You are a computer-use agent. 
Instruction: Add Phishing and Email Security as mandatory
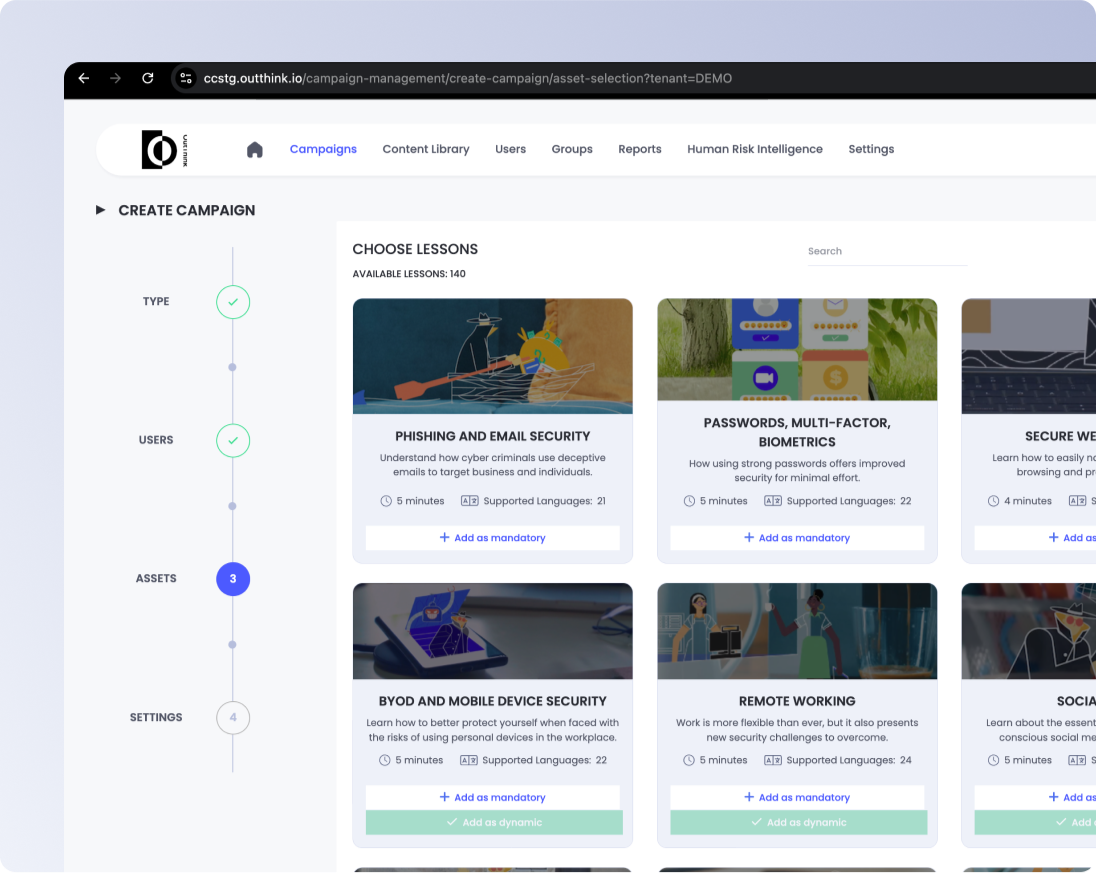[492, 538]
